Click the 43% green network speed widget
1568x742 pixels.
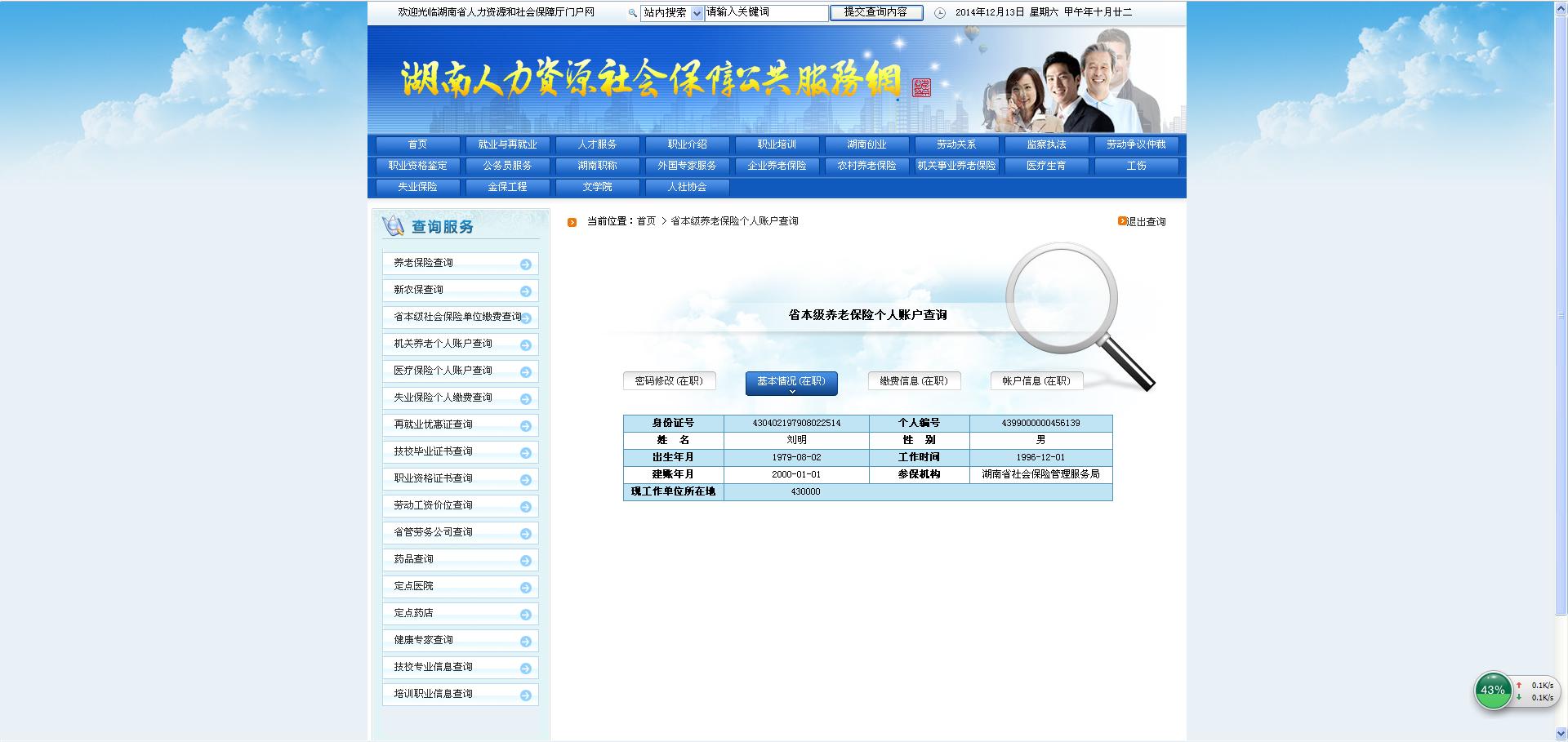pyautogui.click(x=1493, y=691)
